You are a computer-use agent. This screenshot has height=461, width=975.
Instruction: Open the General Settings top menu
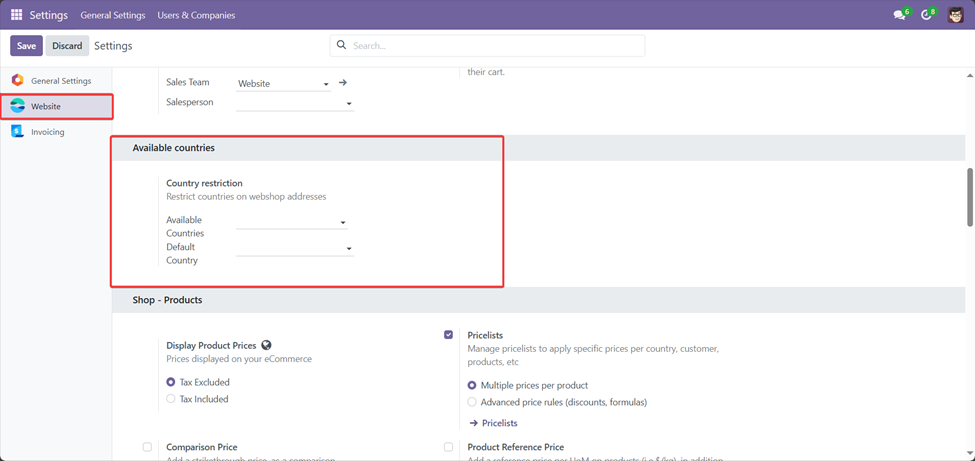[113, 15]
